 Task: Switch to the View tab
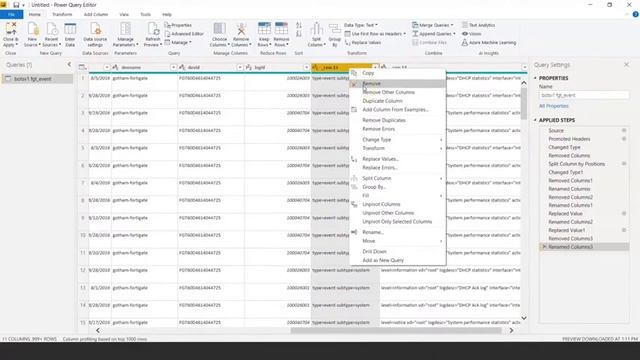(x=124, y=14)
